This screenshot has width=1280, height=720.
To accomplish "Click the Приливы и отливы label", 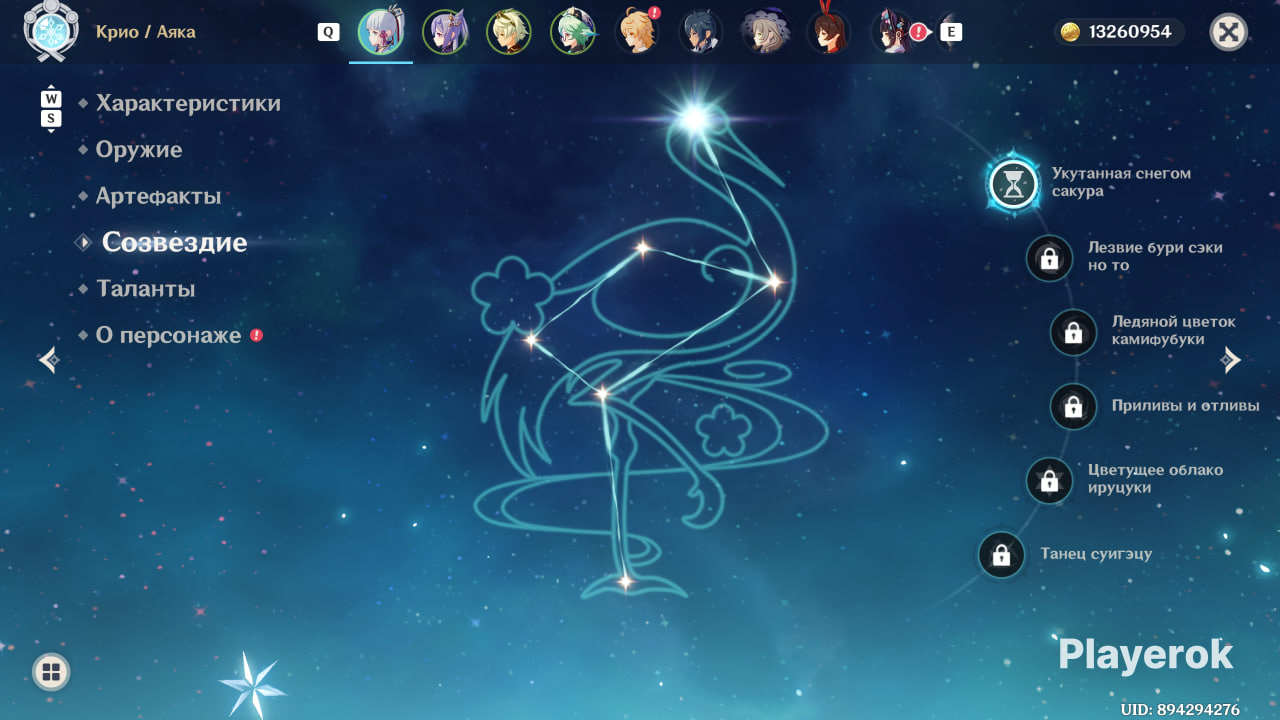I will pos(1186,405).
